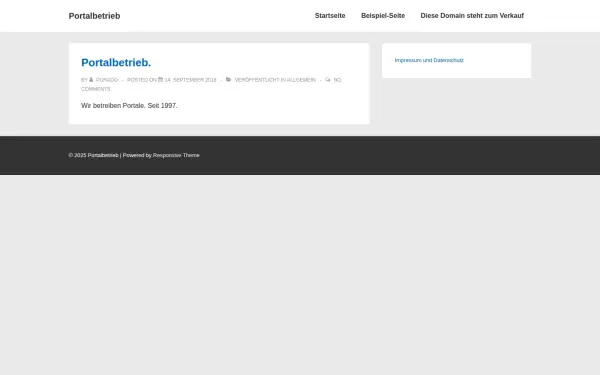600x375 pixels.
Task: Open the Portalbetrieb site title link
Action: point(94,16)
